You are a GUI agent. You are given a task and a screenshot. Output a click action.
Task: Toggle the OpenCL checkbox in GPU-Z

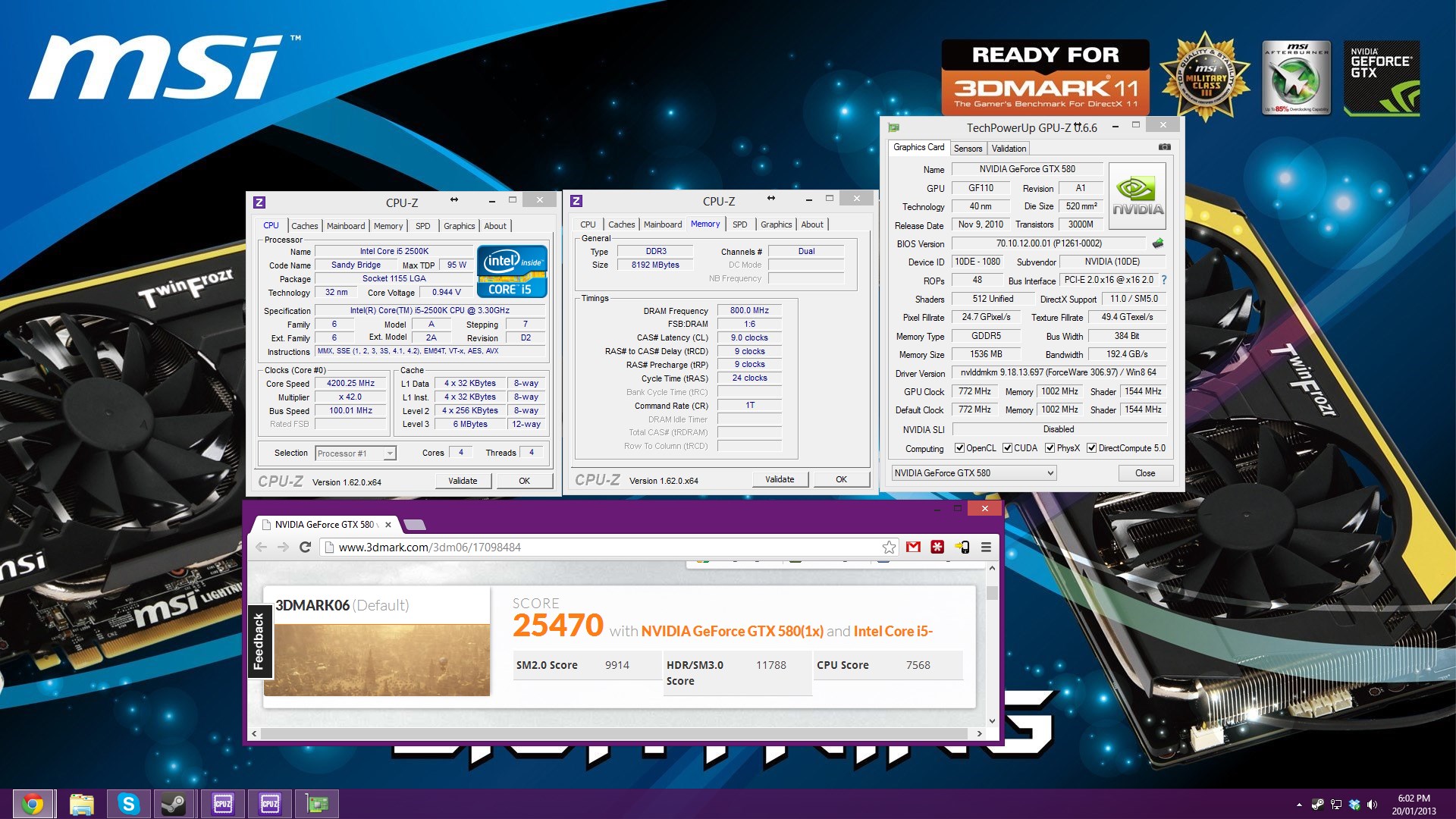click(x=959, y=448)
